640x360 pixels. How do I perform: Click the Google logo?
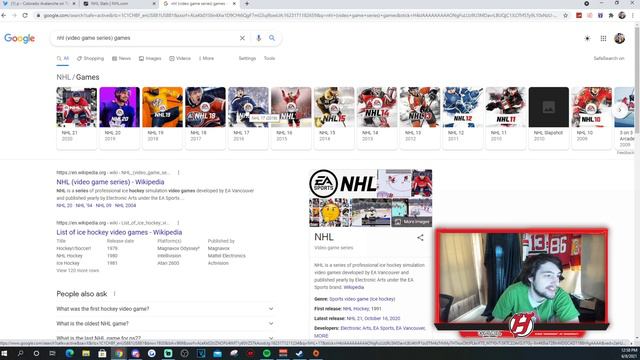(20, 38)
